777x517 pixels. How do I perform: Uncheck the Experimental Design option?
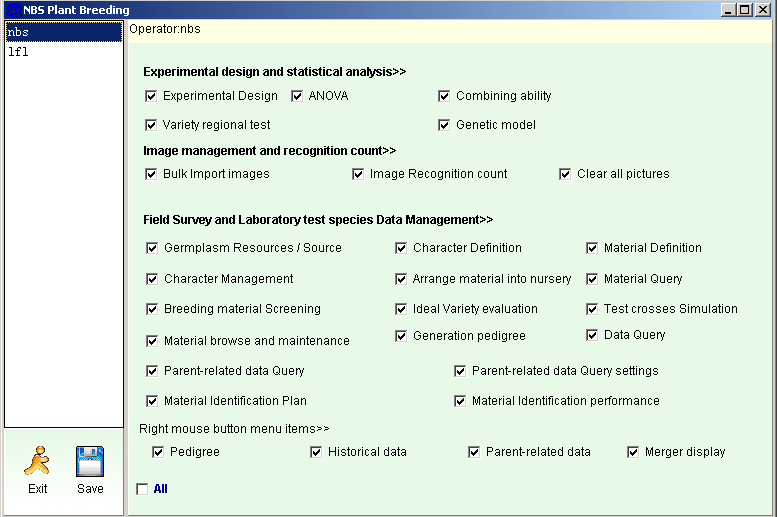(x=151, y=96)
